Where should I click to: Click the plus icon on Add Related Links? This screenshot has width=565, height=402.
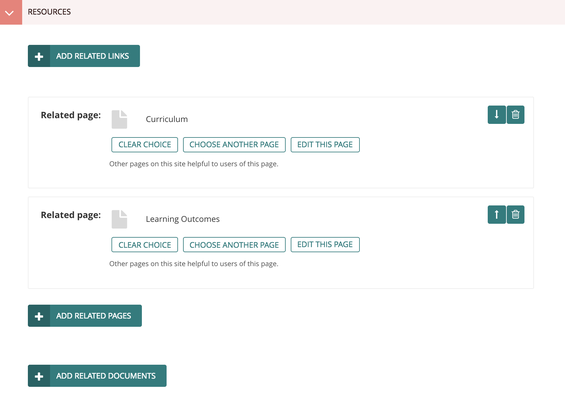pyautogui.click(x=39, y=56)
